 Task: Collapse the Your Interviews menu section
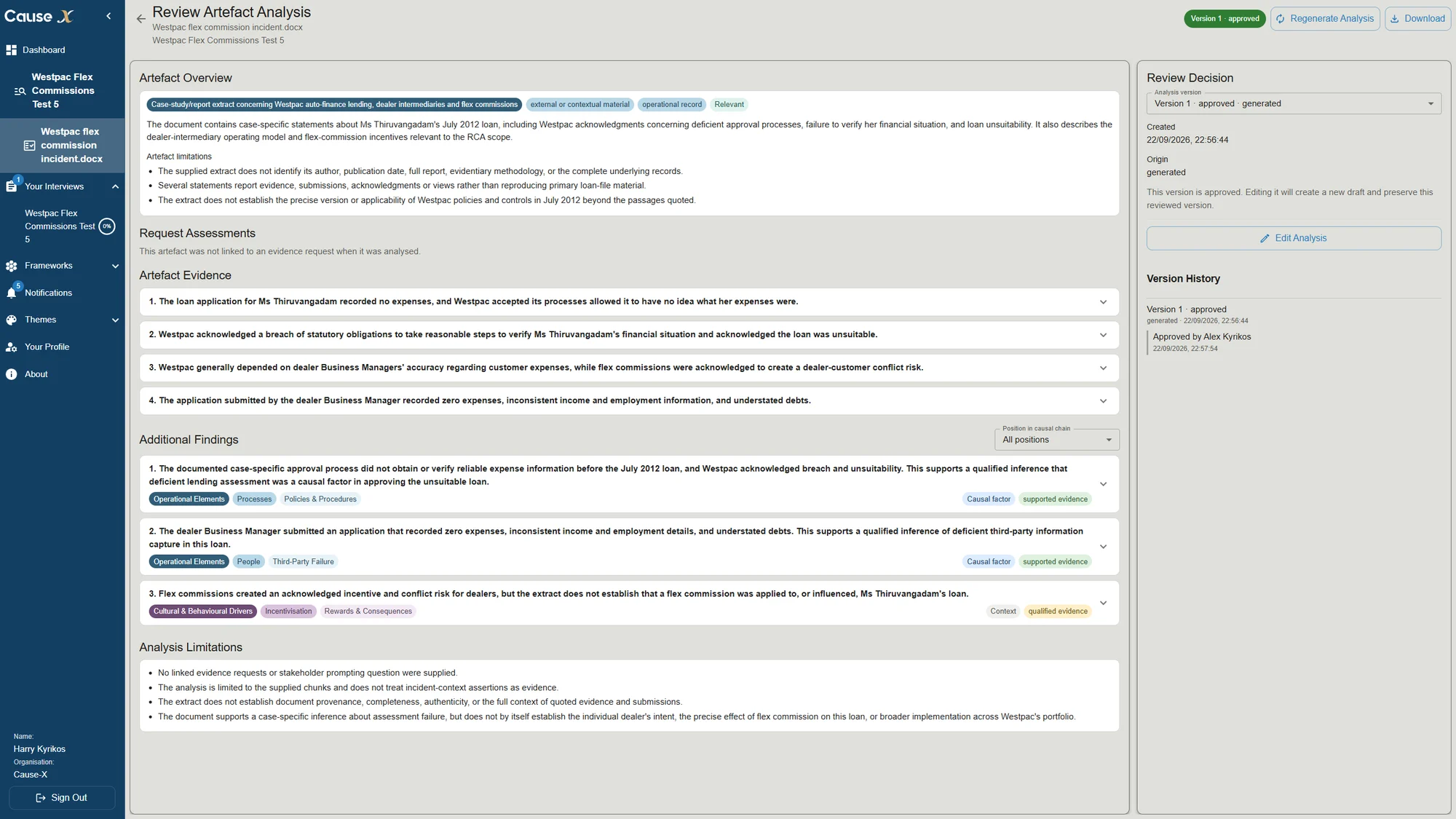[x=115, y=186]
